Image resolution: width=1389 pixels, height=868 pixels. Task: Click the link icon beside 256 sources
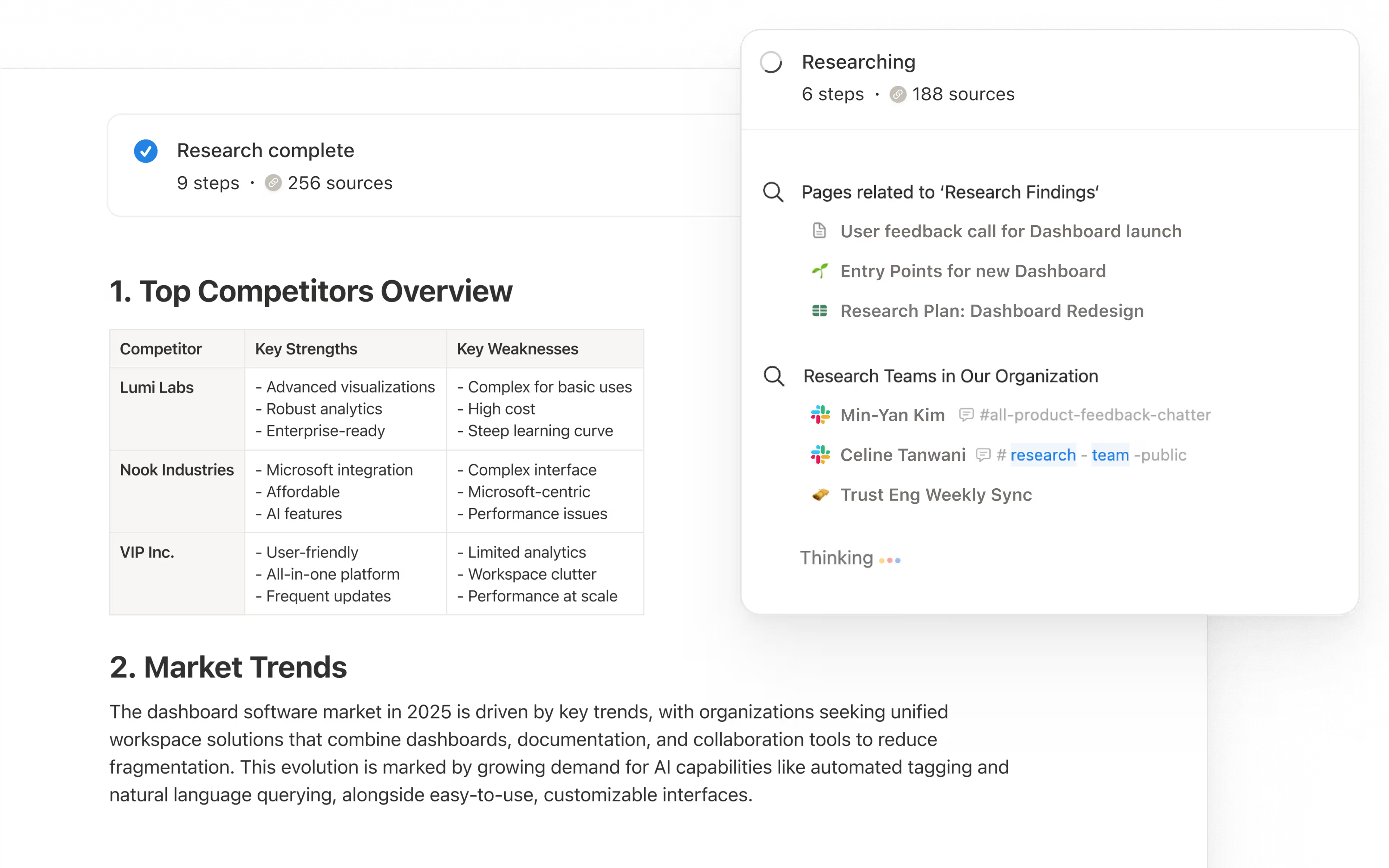(x=273, y=183)
